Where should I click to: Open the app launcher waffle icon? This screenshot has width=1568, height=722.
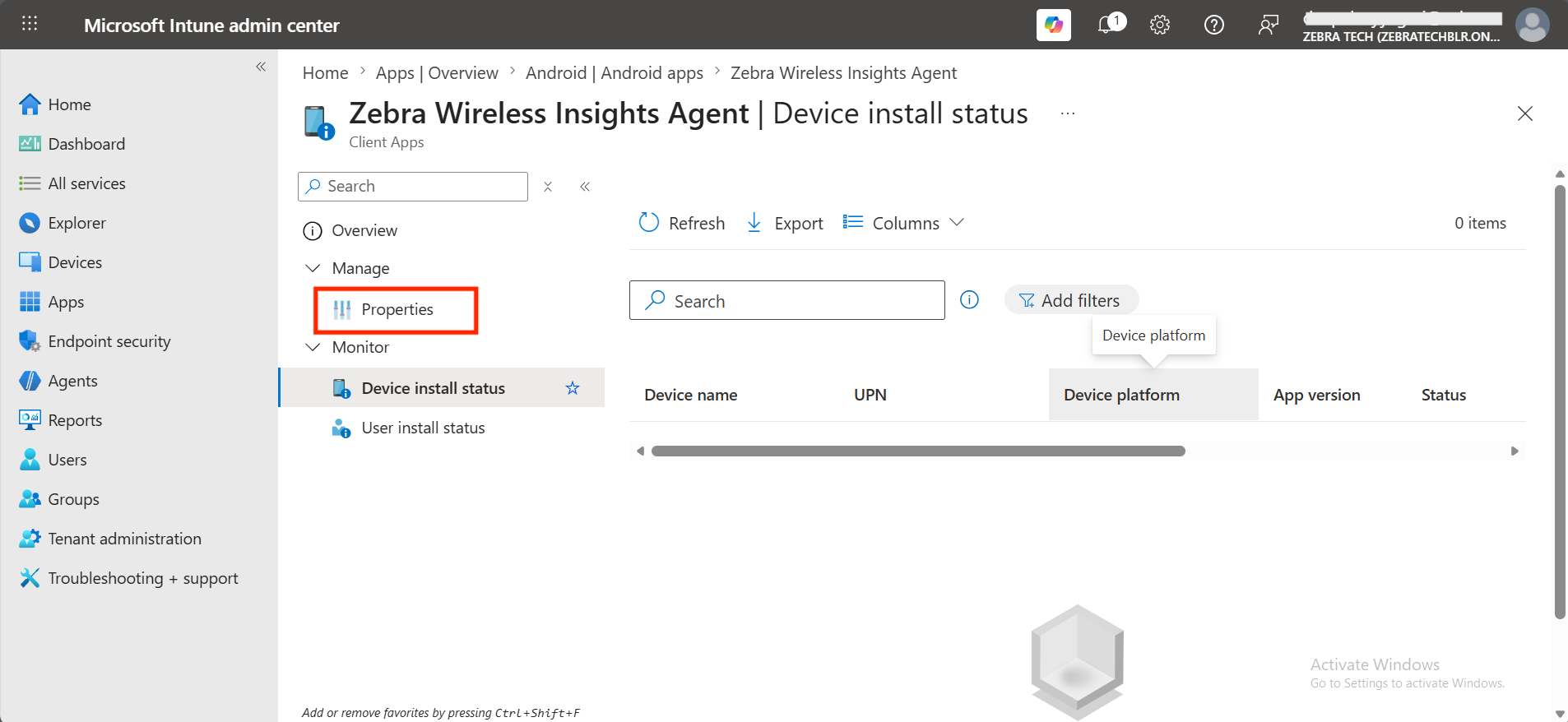pos(30,24)
